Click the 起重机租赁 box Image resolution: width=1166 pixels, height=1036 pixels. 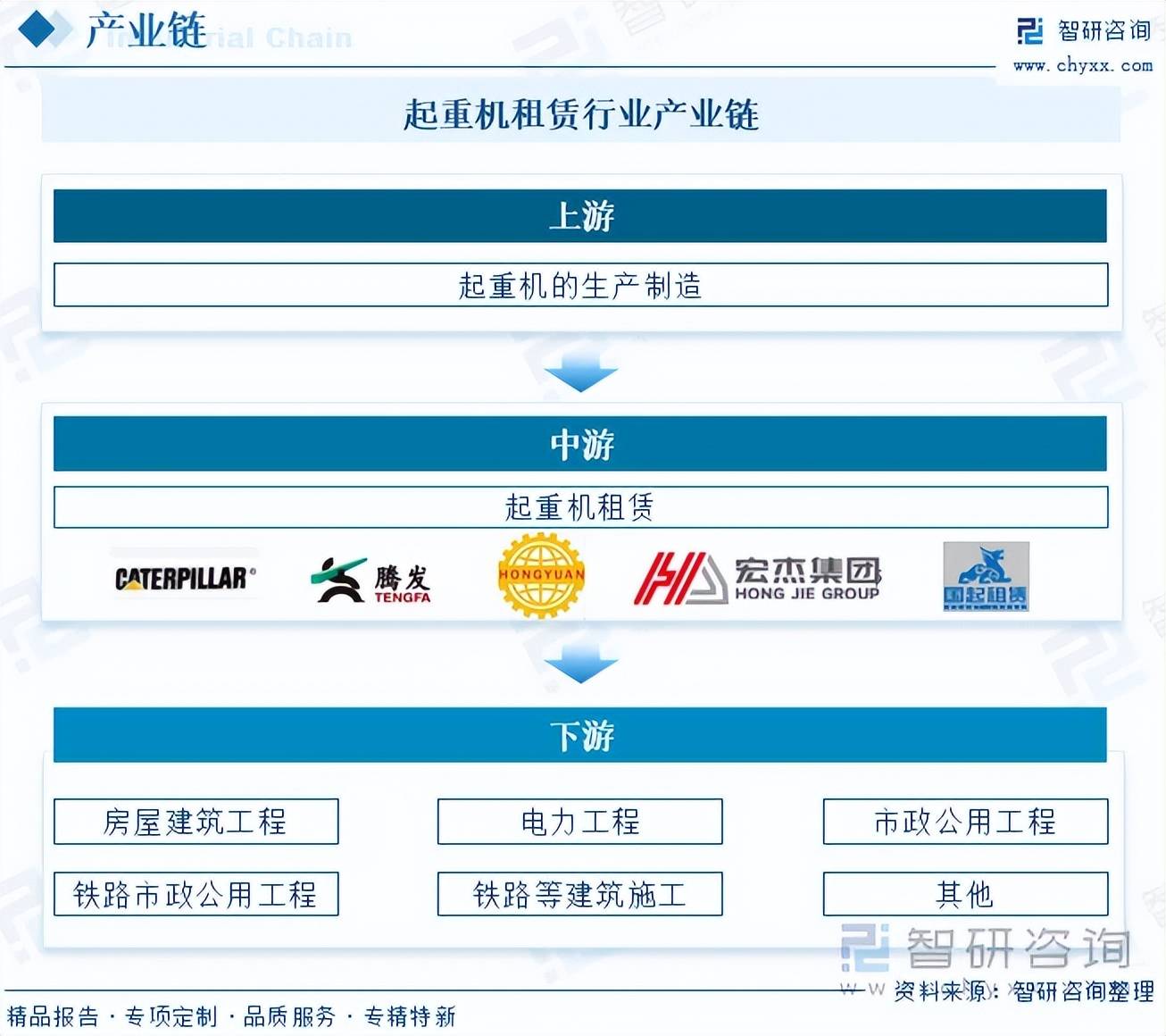tap(580, 507)
